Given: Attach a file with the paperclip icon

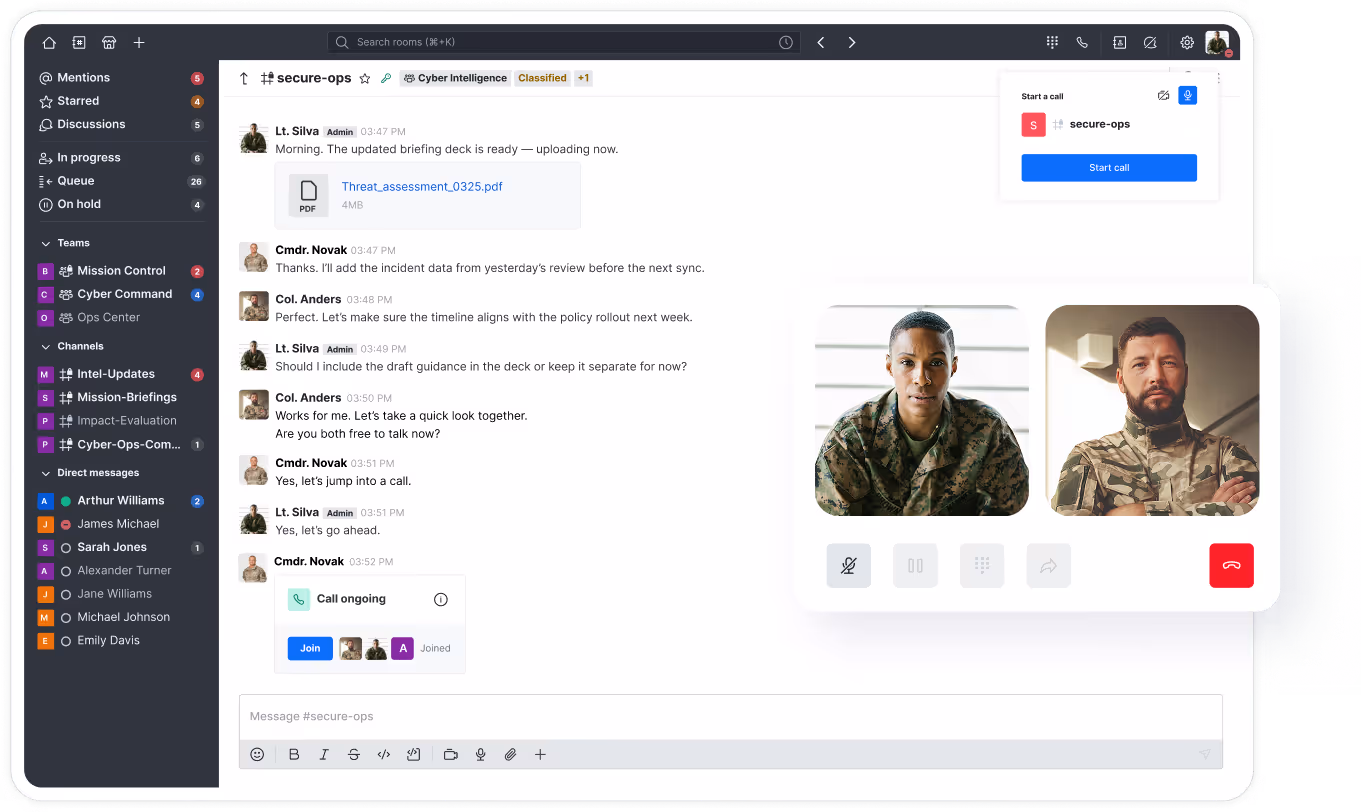Looking at the screenshot, I should (x=510, y=755).
